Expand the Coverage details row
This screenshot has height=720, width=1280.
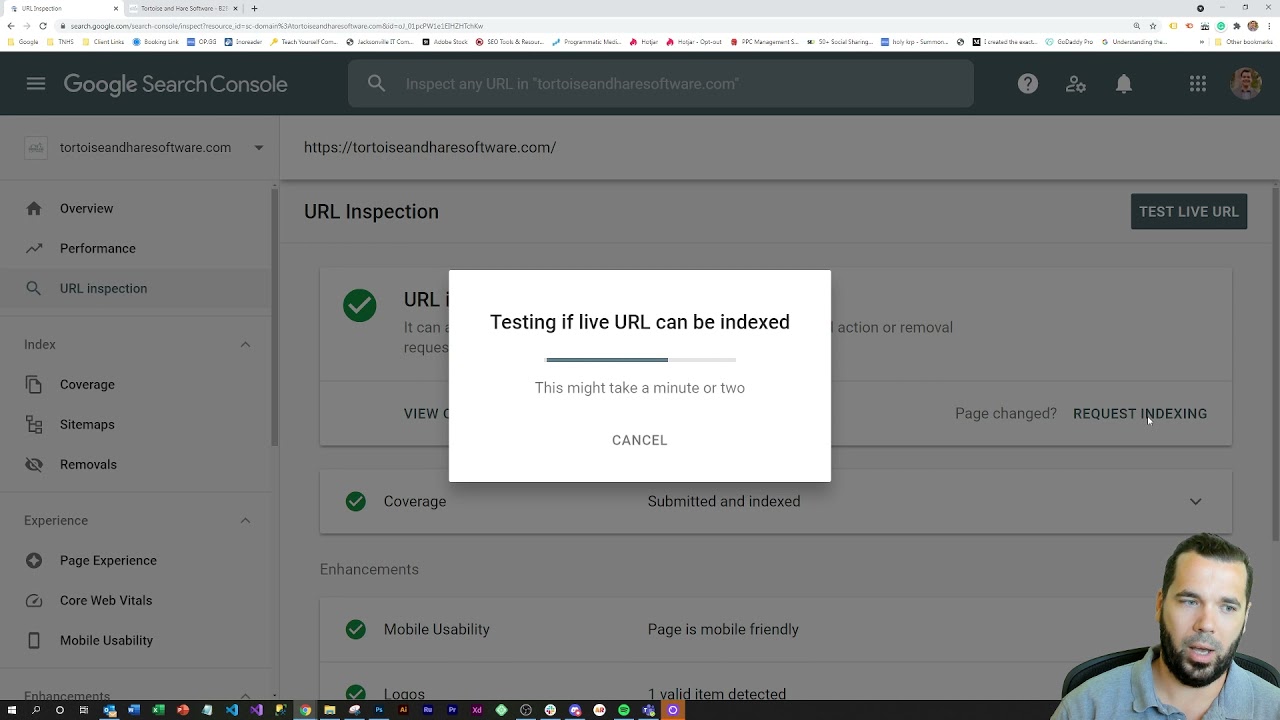(x=1195, y=502)
